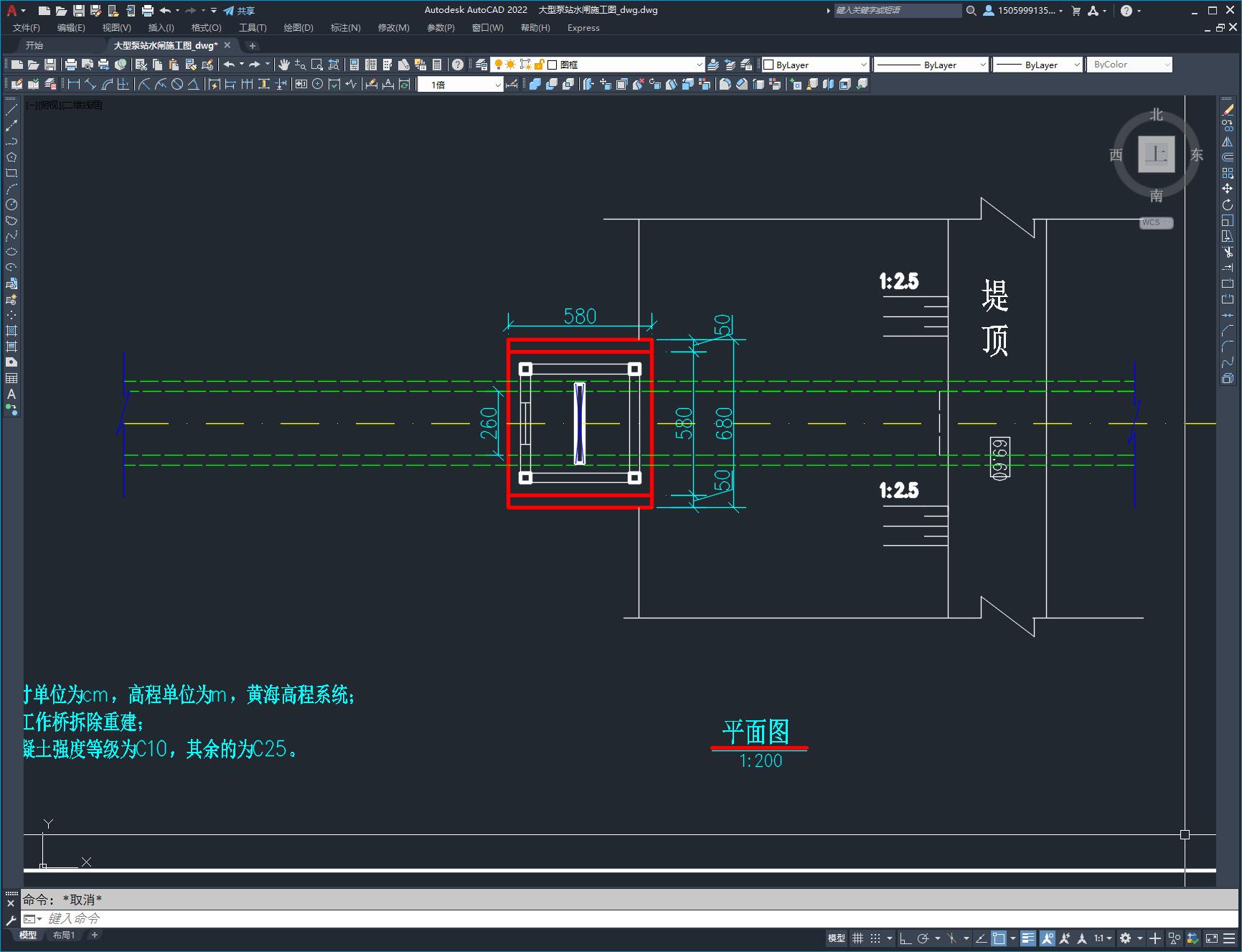Click the WCS label under the ViewCube
This screenshot has height=952, width=1242.
click(x=1155, y=222)
